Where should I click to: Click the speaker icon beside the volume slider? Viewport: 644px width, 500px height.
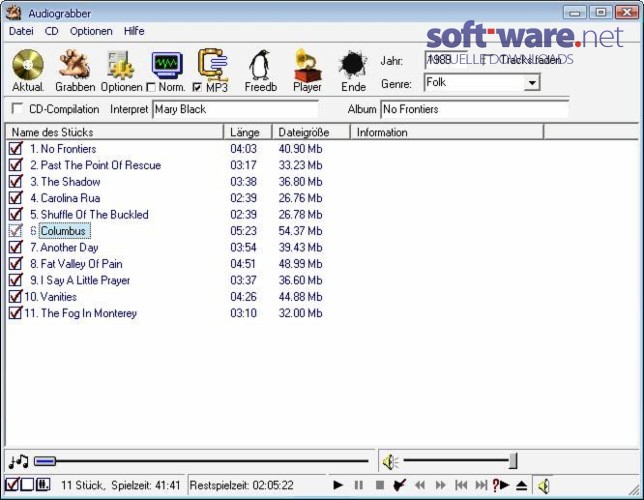[390, 462]
